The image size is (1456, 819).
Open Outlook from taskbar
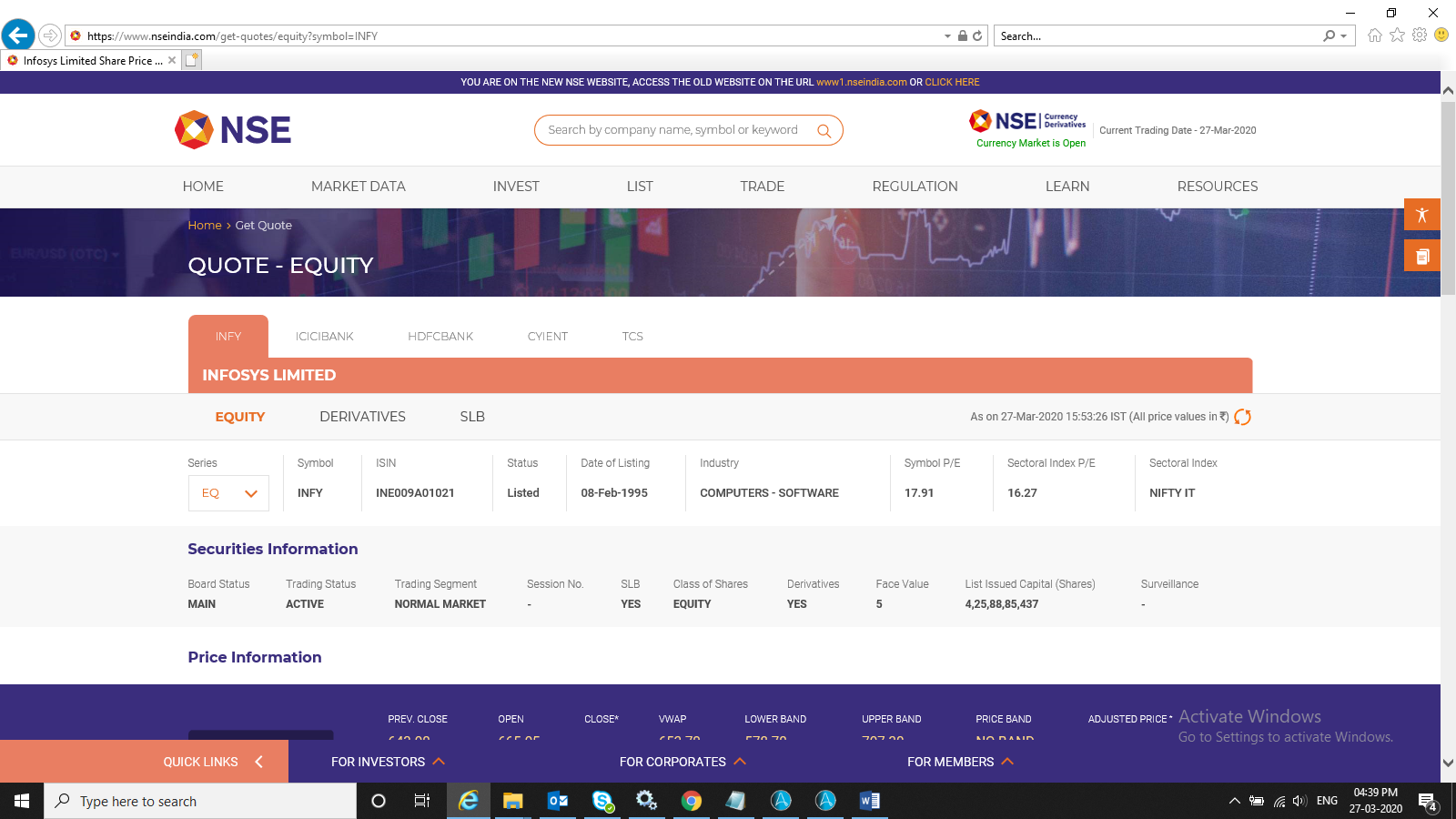558,801
